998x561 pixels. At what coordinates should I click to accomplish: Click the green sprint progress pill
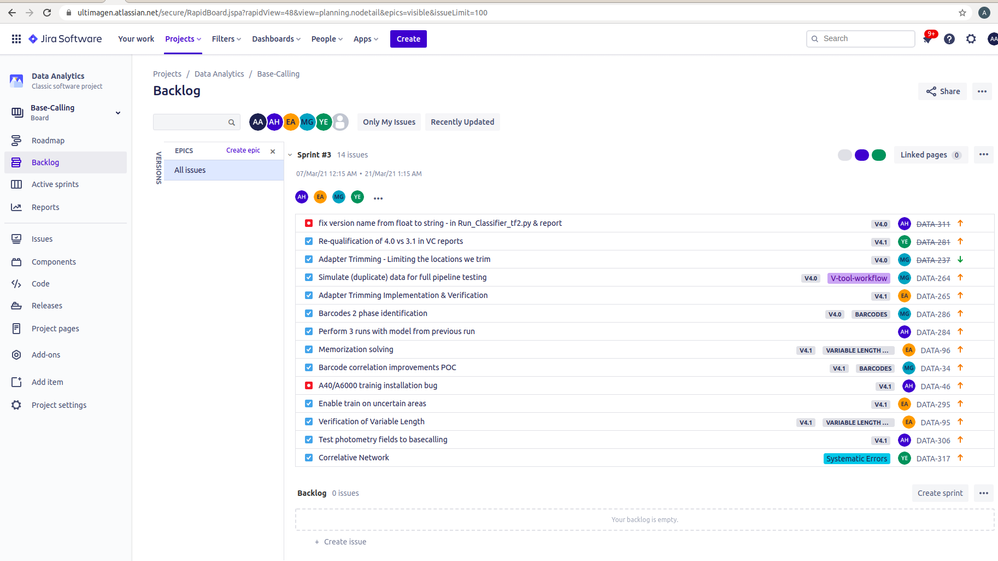(878, 155)
